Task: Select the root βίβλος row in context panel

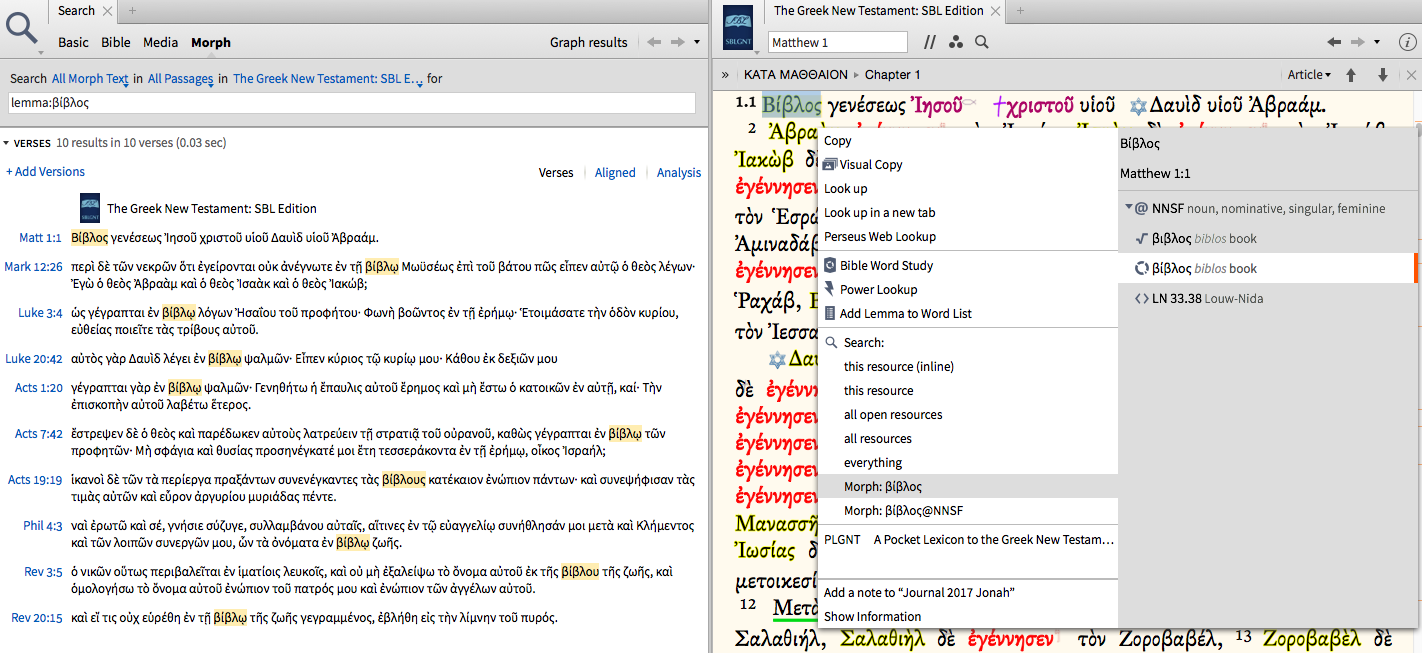Action: pos(1268,239)
